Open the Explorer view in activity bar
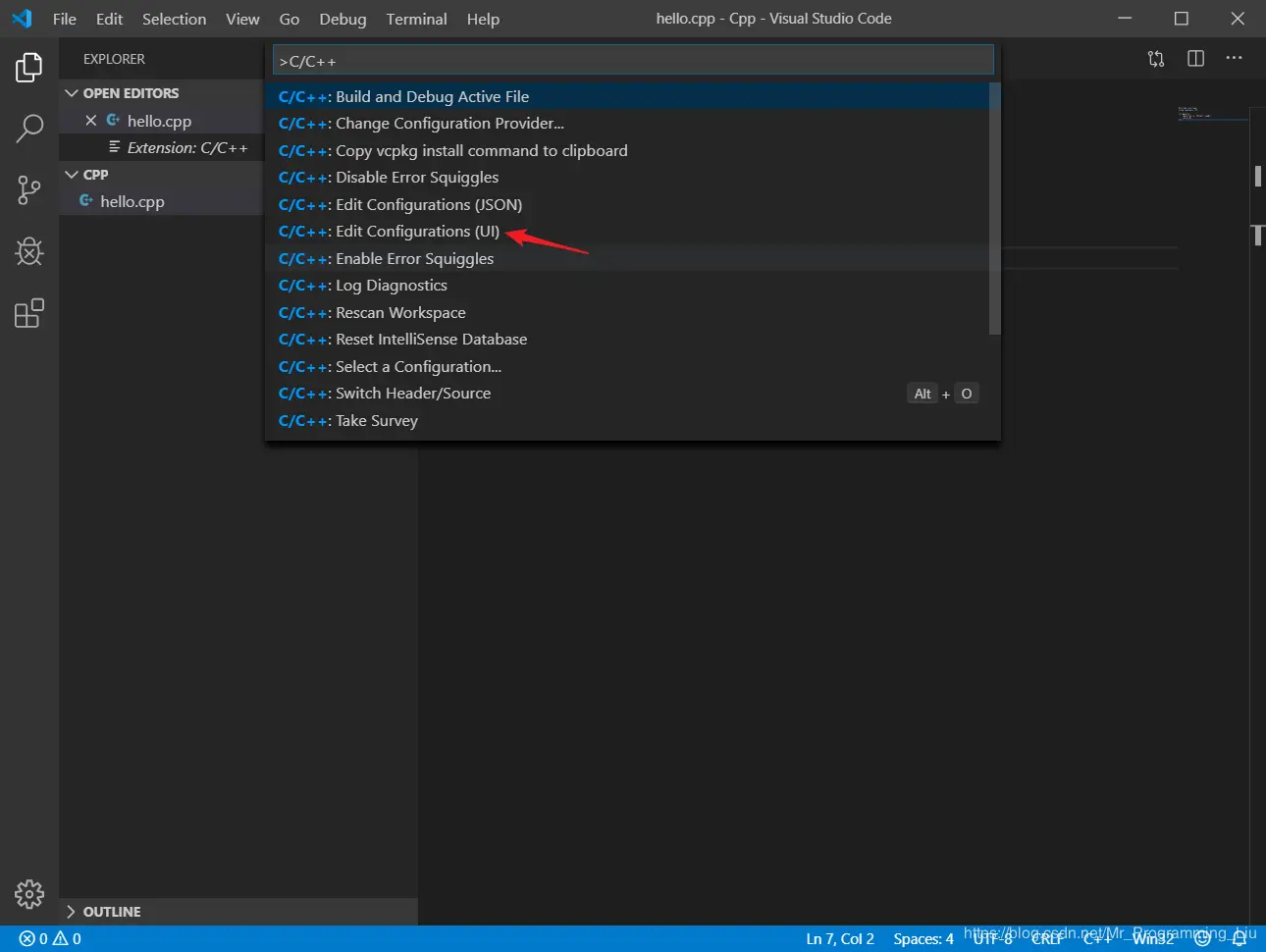 click(x=29, y=68)
